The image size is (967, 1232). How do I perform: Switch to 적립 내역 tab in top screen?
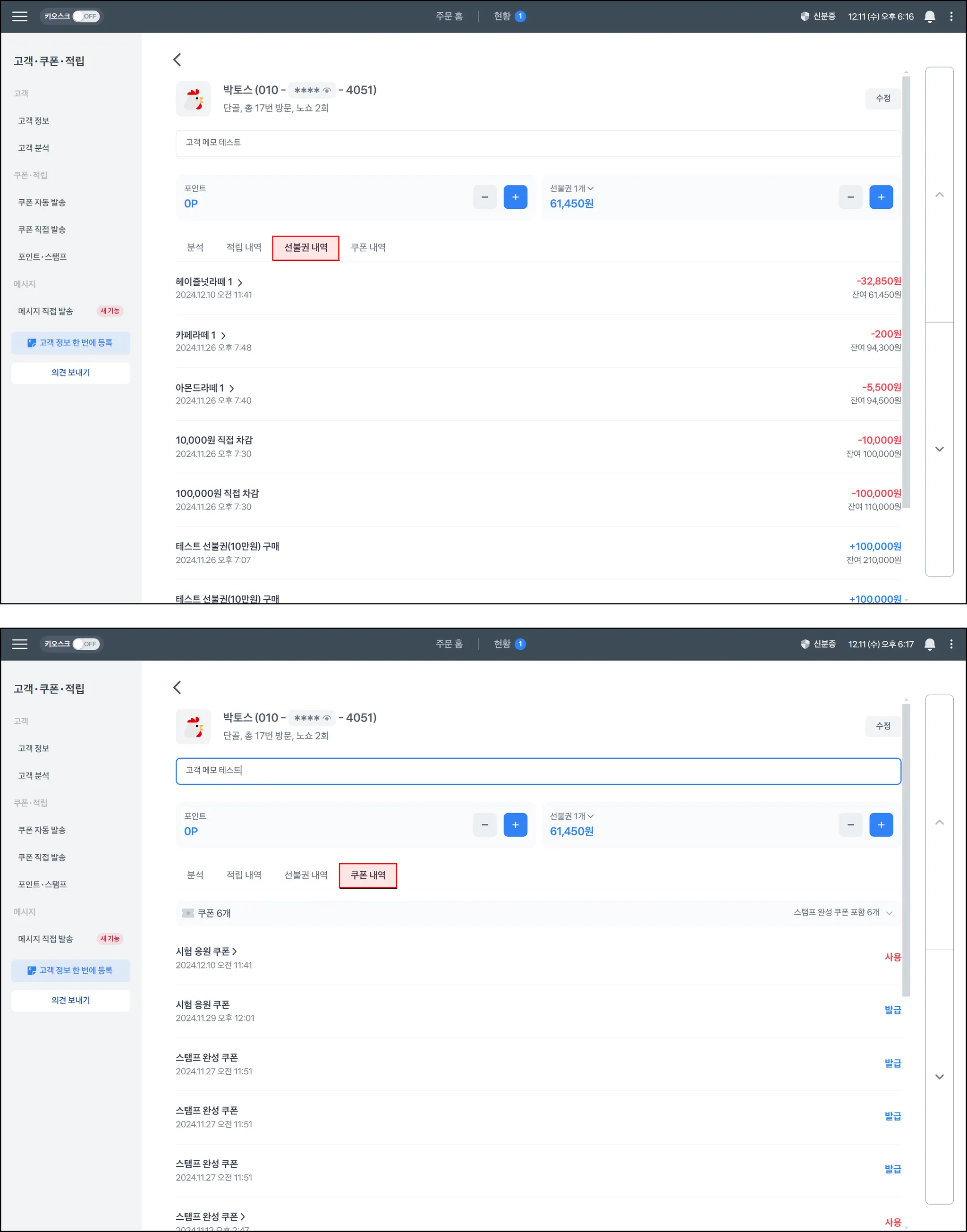click(244, 247)
